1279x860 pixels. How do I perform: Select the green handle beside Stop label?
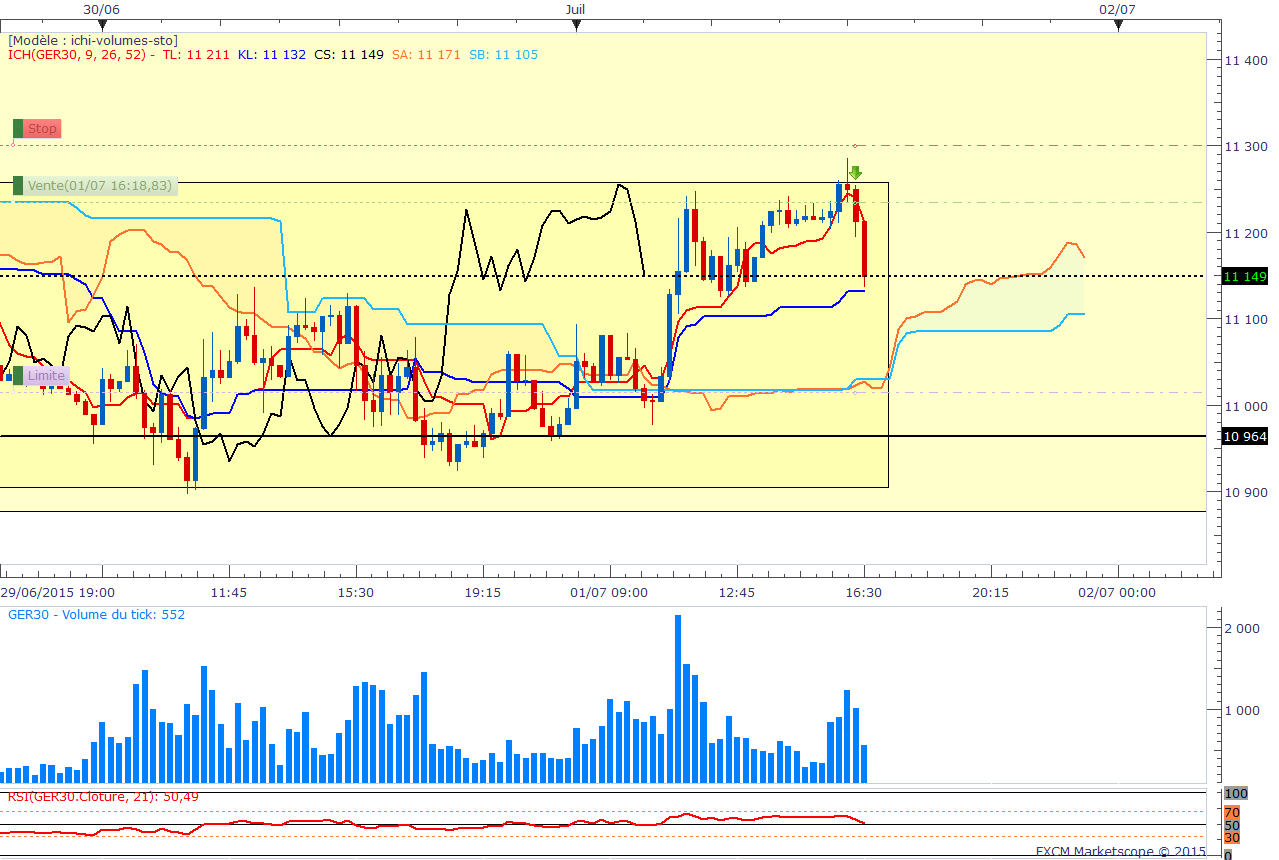click(18, 128)
